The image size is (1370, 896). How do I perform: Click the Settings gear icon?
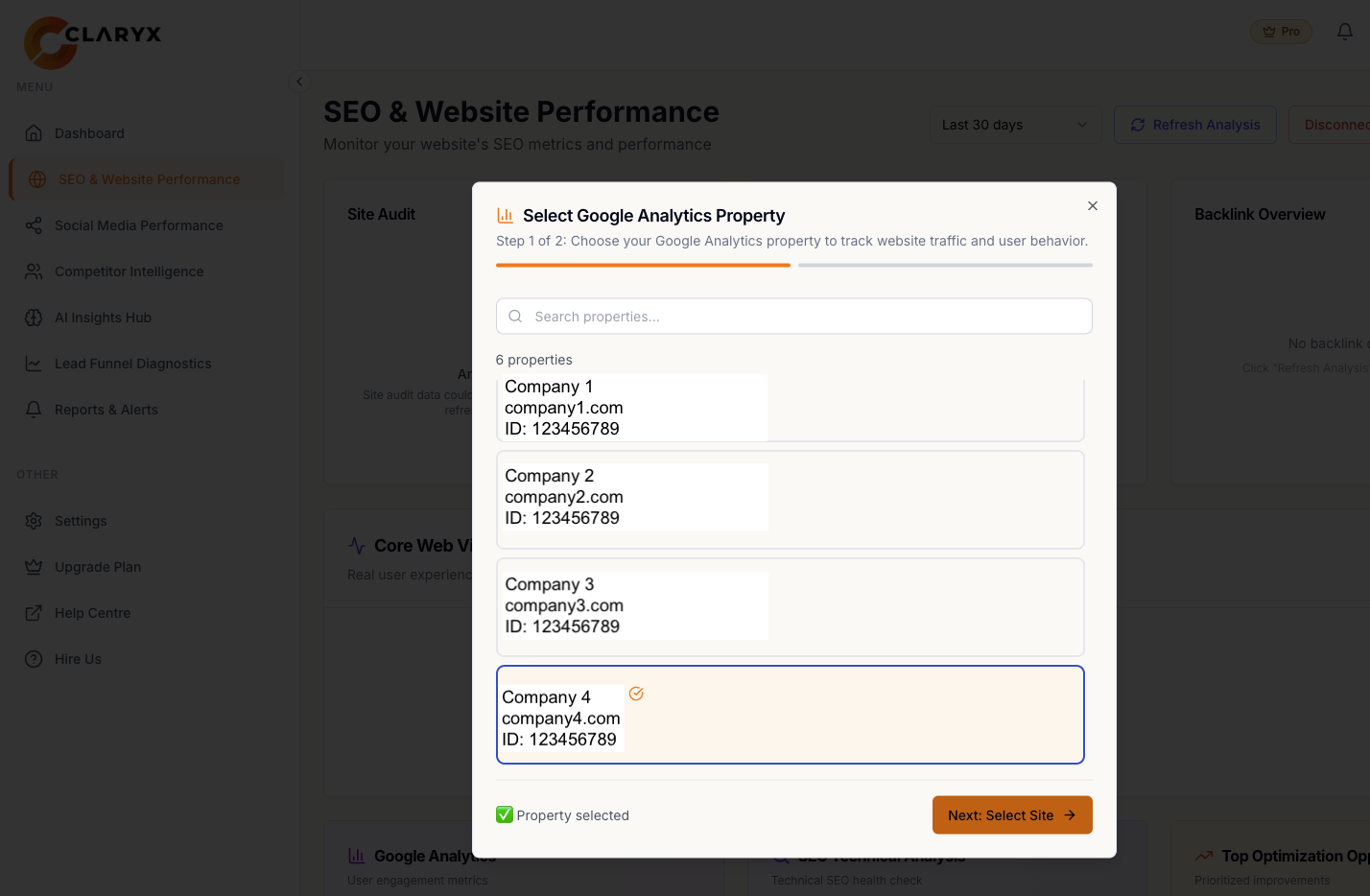[x=34, y=521]
